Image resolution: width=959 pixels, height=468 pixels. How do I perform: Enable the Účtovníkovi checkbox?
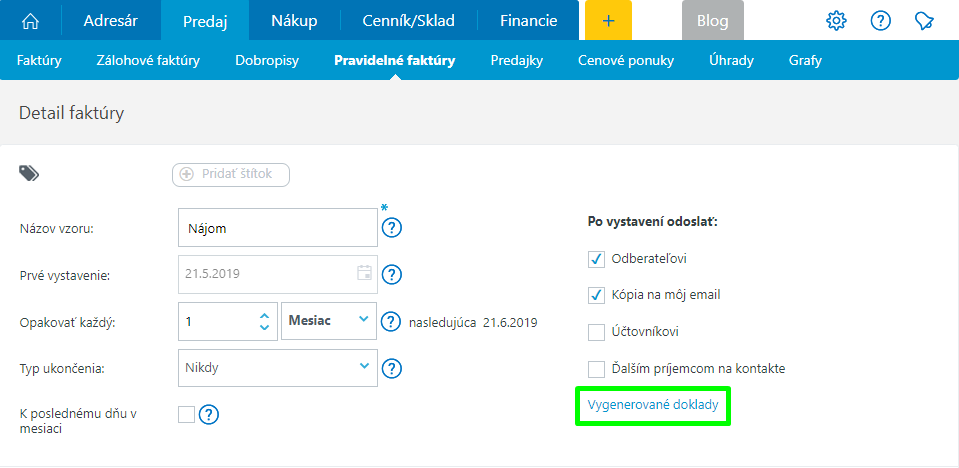[597, 331]
